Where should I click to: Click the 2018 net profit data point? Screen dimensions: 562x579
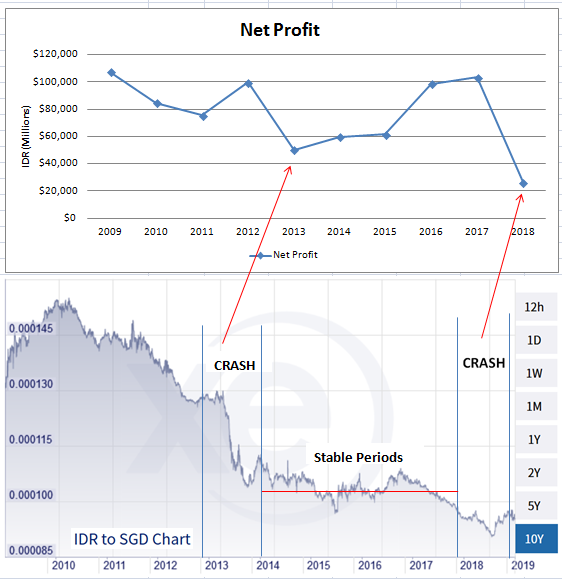pos(523,184)
